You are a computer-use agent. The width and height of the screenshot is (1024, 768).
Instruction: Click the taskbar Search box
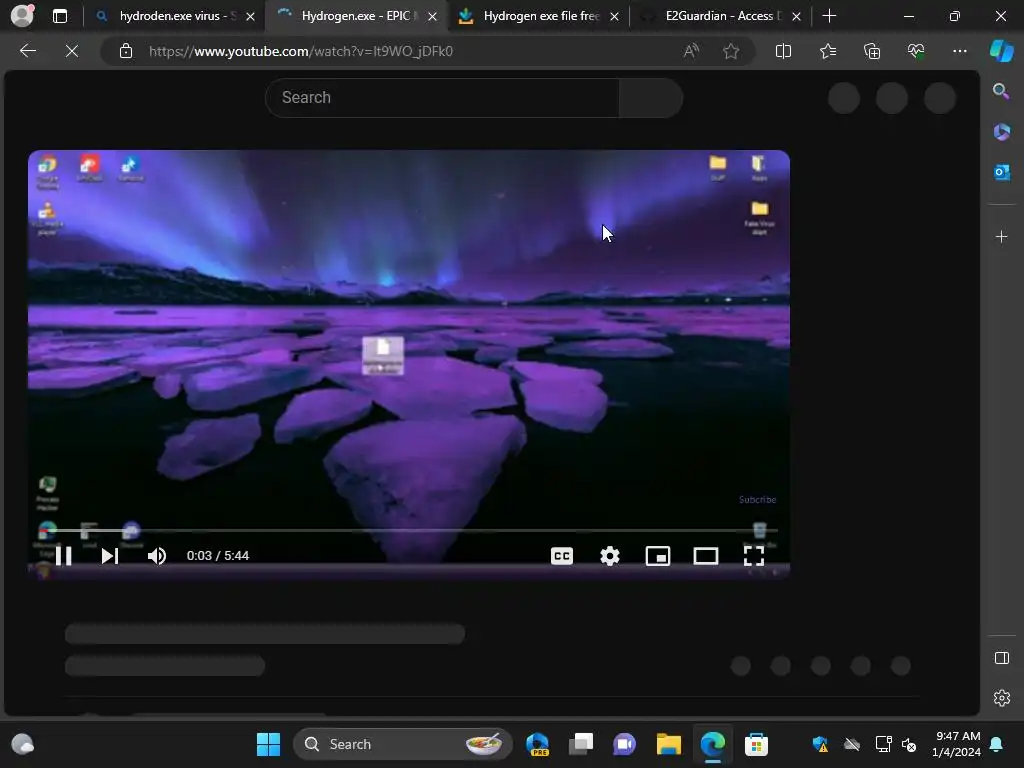click(403, 744)
